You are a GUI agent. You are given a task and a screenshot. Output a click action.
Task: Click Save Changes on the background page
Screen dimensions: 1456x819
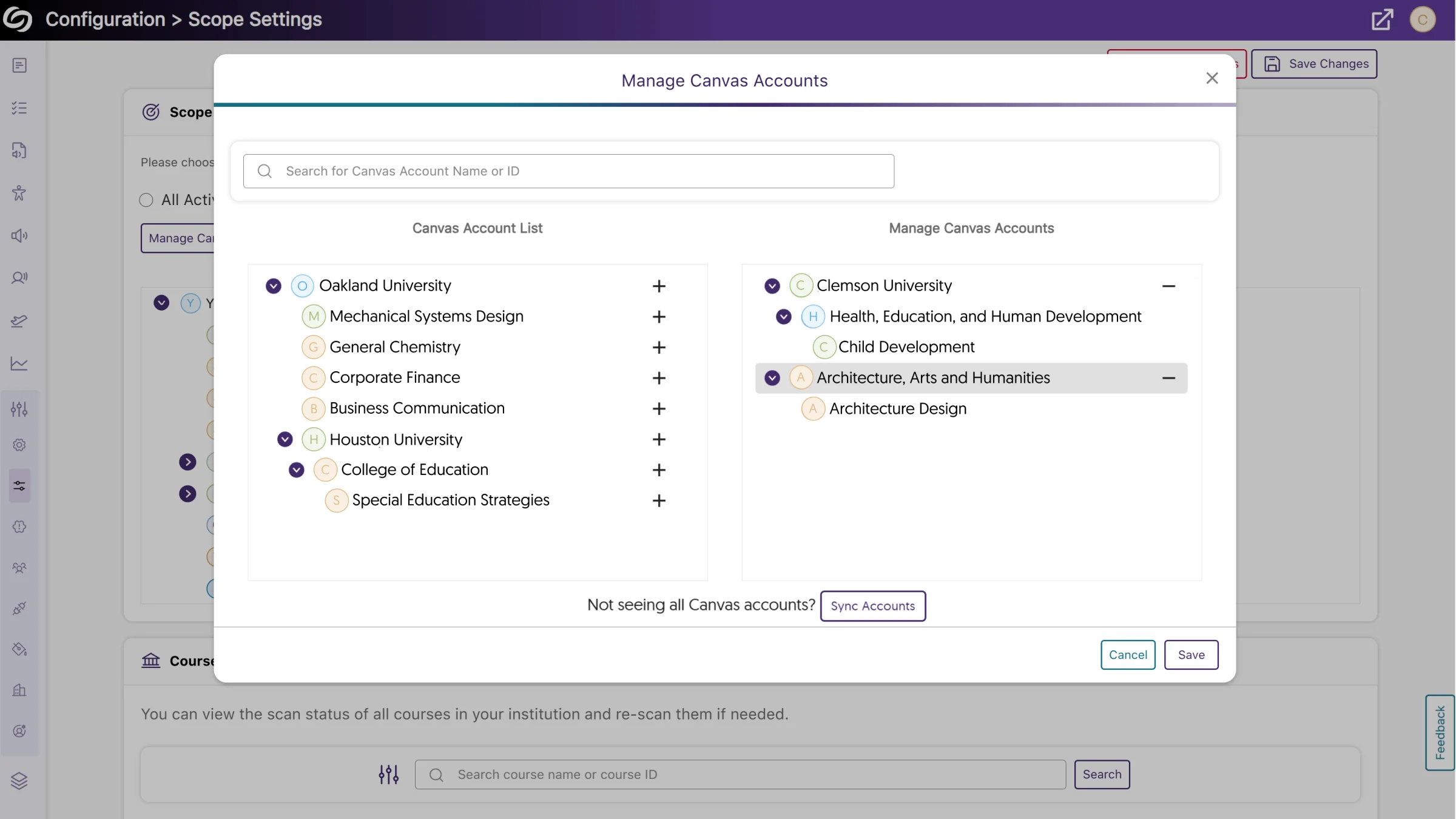1314,64
